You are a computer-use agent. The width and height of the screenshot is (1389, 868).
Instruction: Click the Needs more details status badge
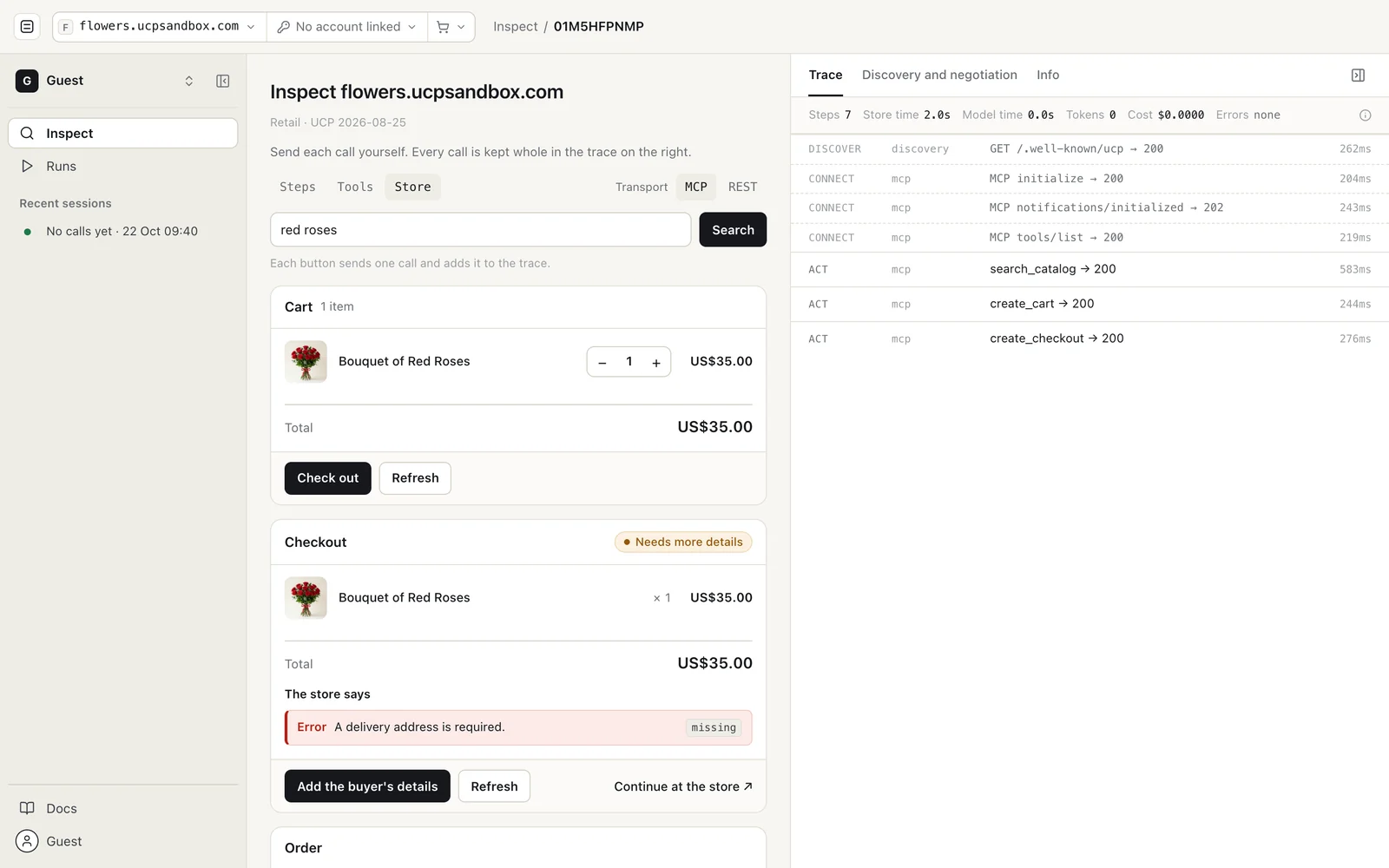click(x=683, y=542)
